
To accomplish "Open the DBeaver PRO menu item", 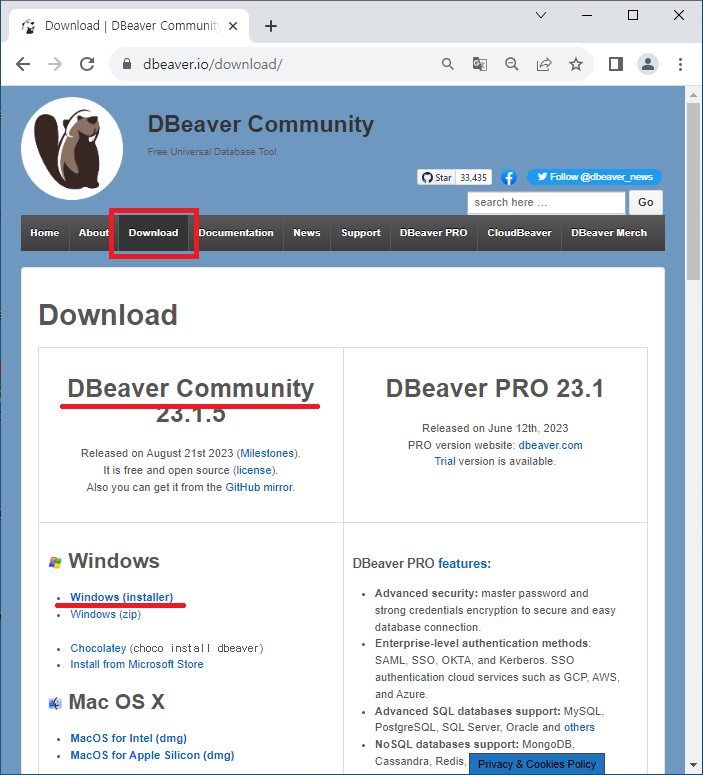I will pyautogui.click(x=434, y=233).
